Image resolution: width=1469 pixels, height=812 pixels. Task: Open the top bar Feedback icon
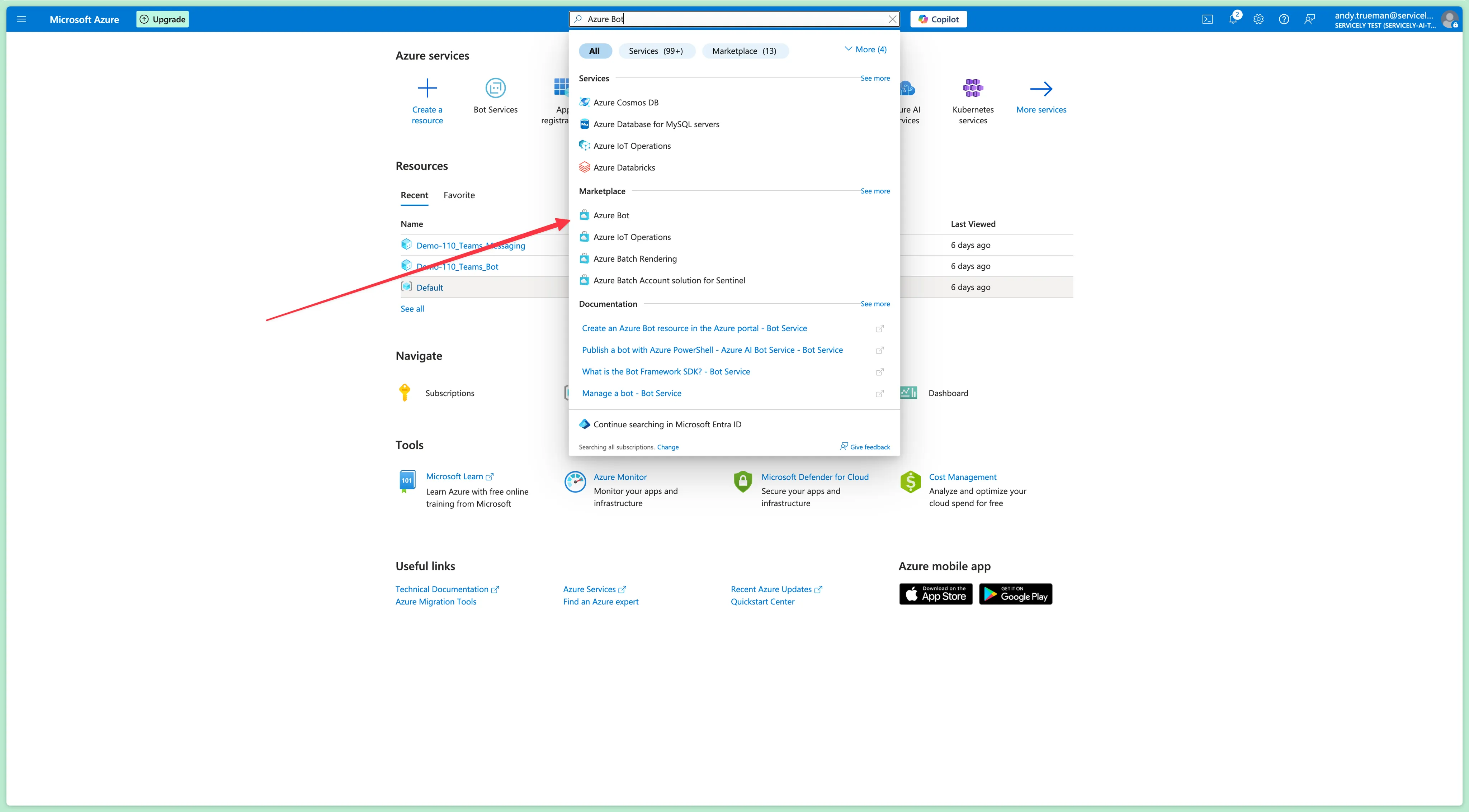1309,19
